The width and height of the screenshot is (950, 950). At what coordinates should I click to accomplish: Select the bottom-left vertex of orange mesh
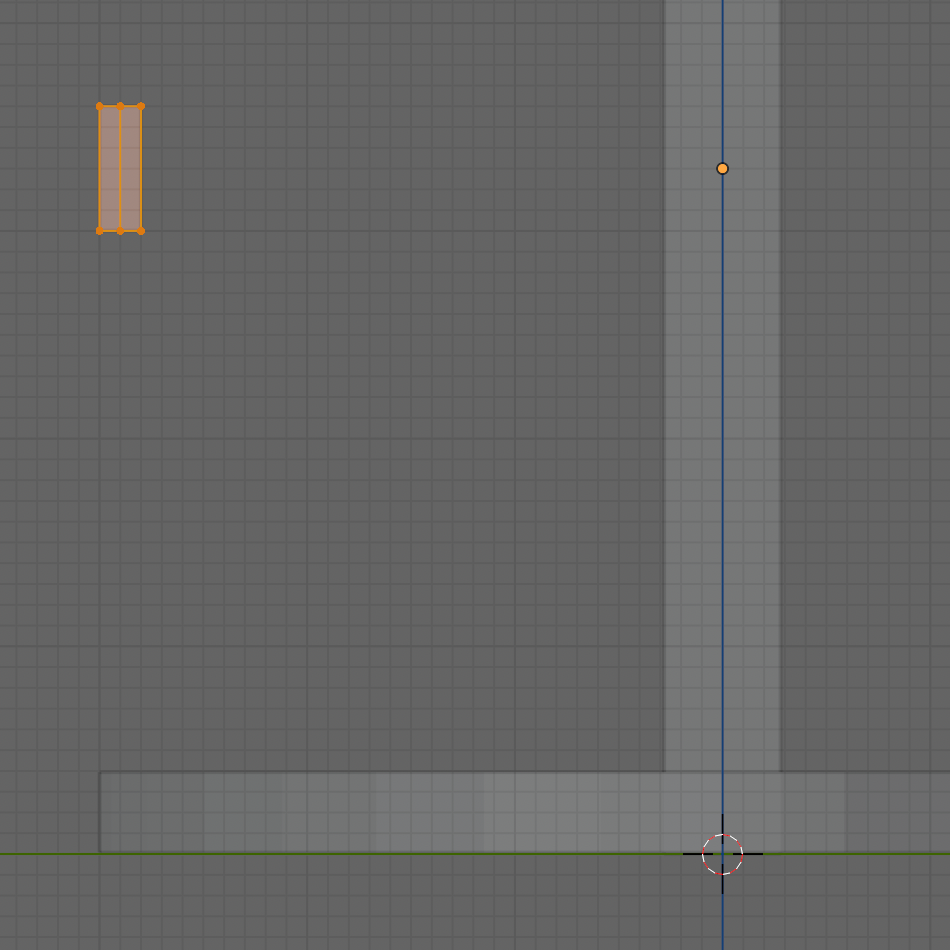coord(100,231)
